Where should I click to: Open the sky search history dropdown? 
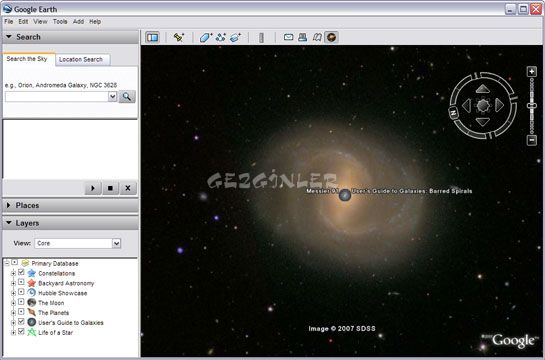[113, 97]
